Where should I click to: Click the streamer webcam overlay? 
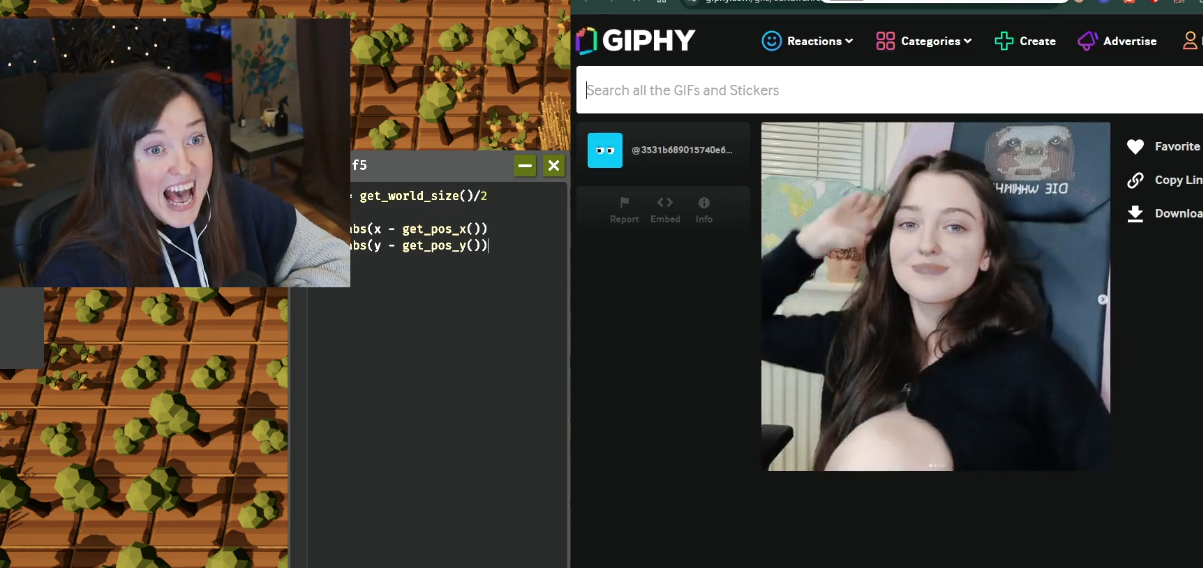(175, 152)
